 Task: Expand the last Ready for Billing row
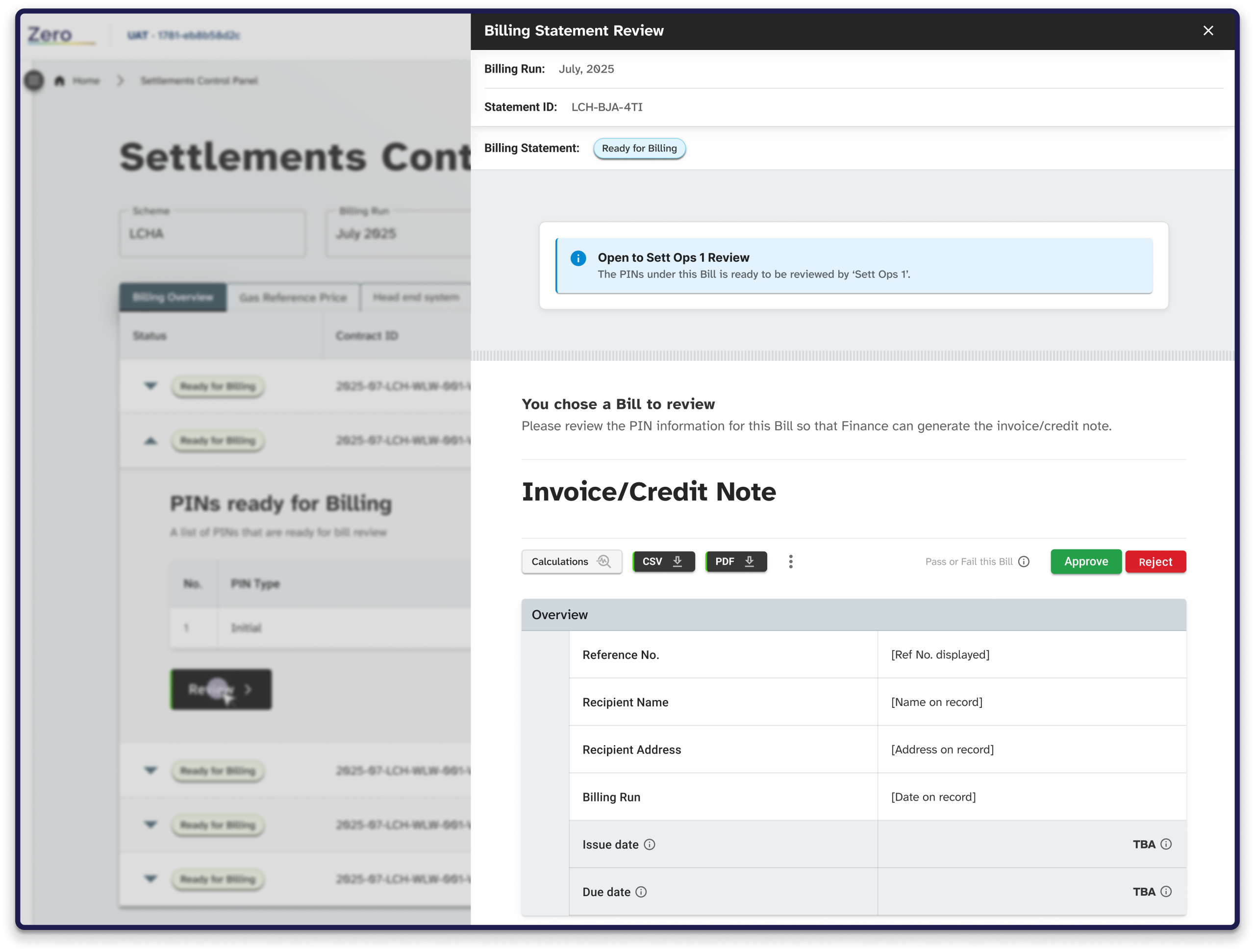[151, 878]
